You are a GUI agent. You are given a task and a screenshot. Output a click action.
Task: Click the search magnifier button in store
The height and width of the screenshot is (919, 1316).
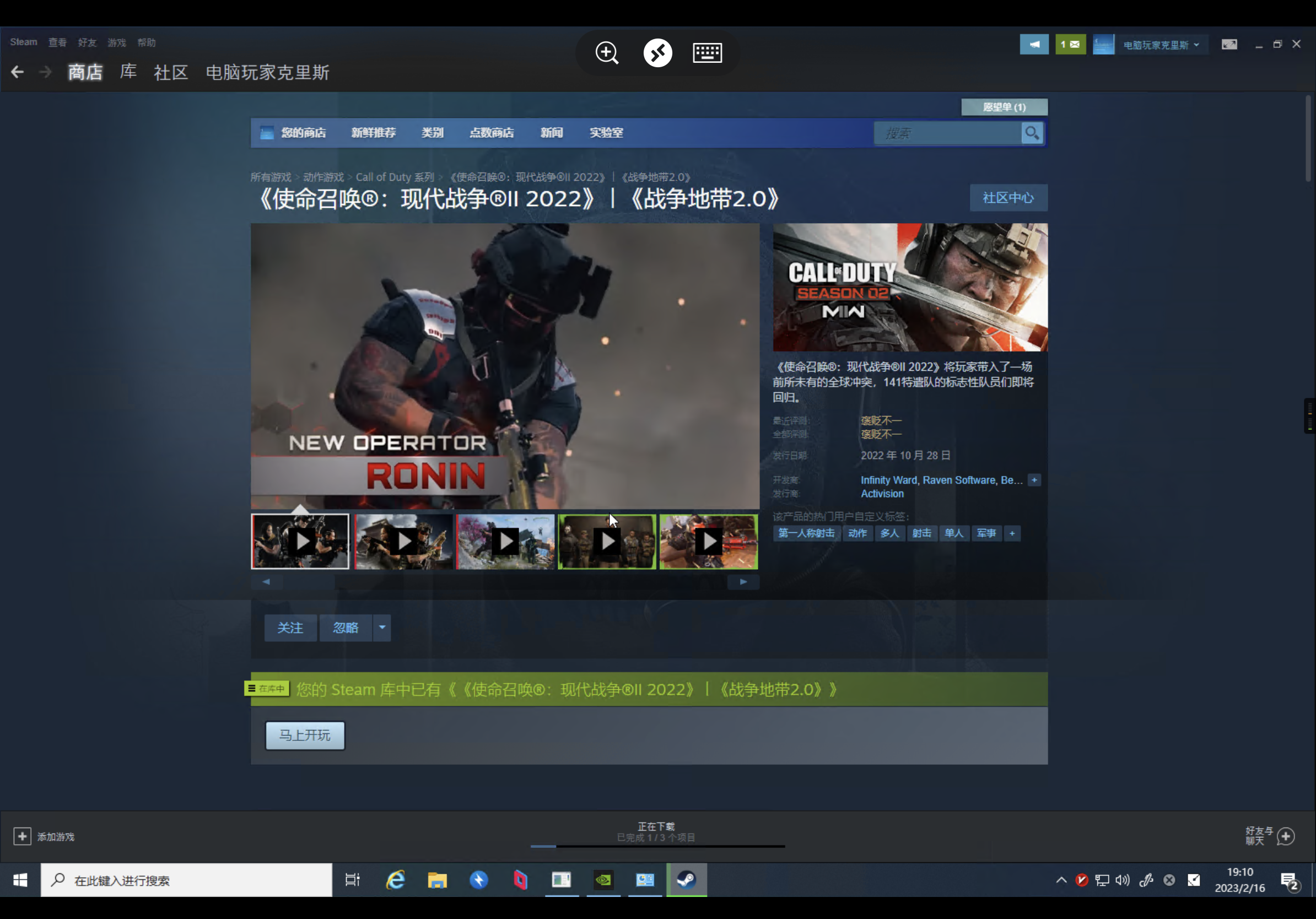click(1032, 133)
